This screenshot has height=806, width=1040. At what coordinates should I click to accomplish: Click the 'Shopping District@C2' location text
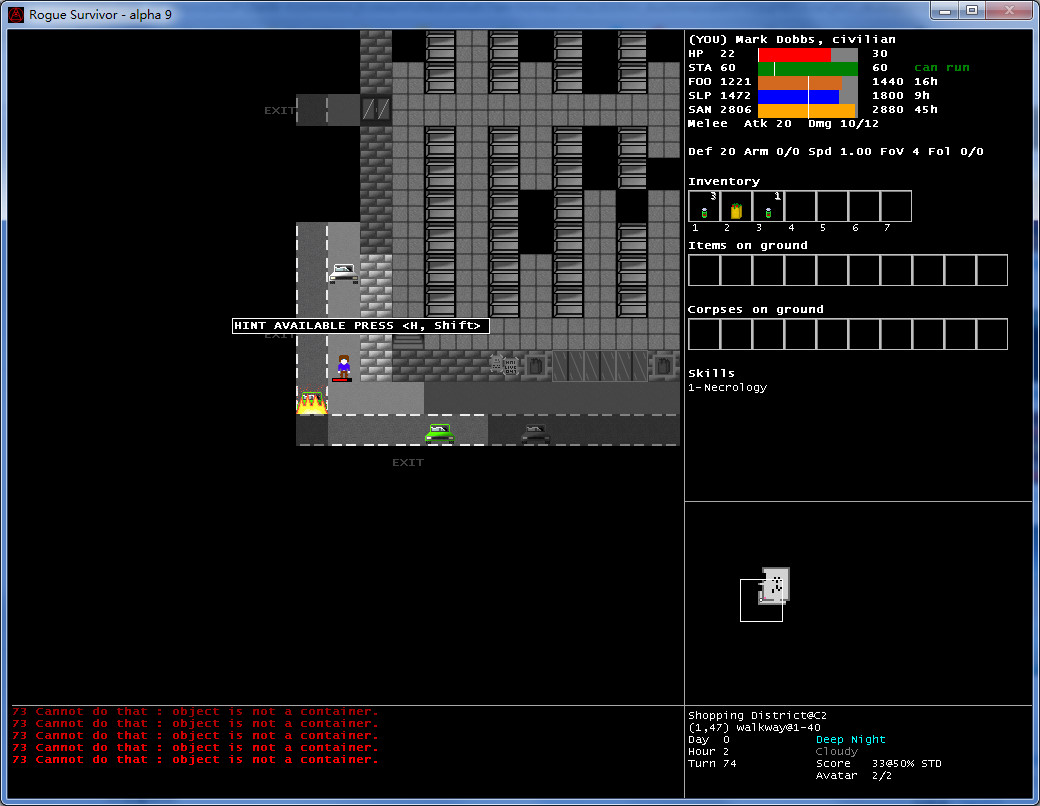click(757, 715)
